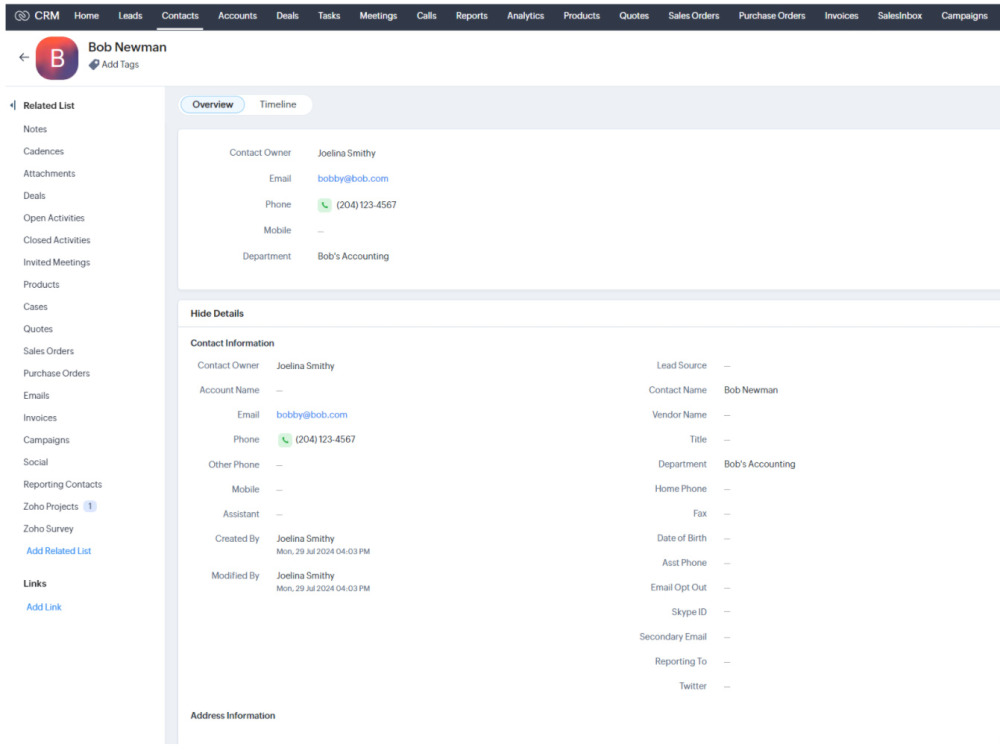Click Add Related List link
The height and width of the screenshot is (750, 1000).
pos(59,551)
